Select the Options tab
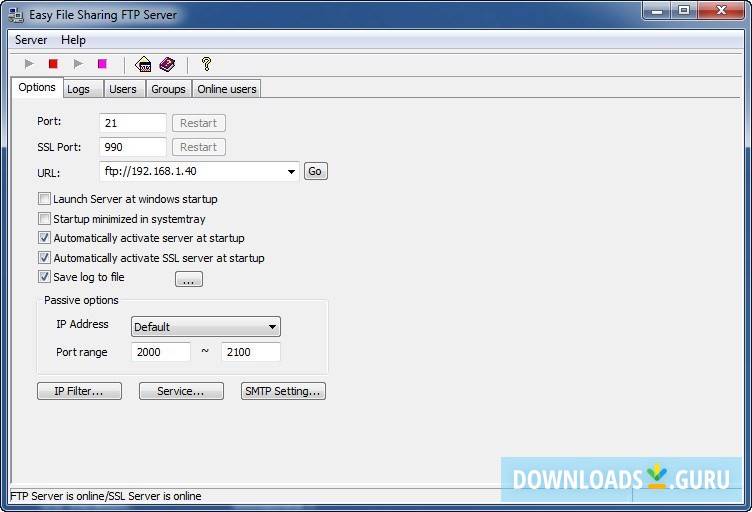 point(37,87)
